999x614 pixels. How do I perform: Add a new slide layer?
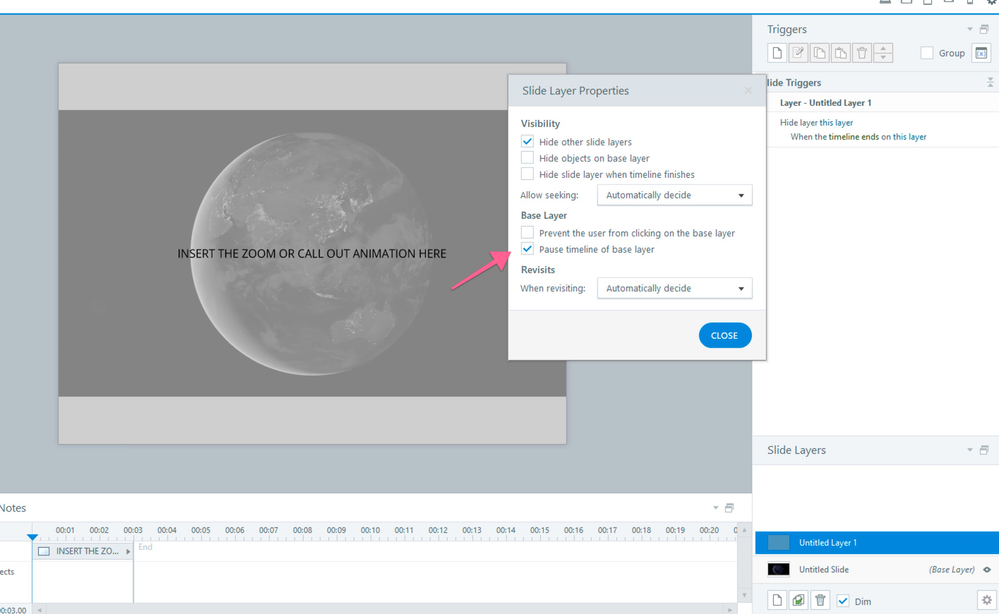tap(777, 600)
